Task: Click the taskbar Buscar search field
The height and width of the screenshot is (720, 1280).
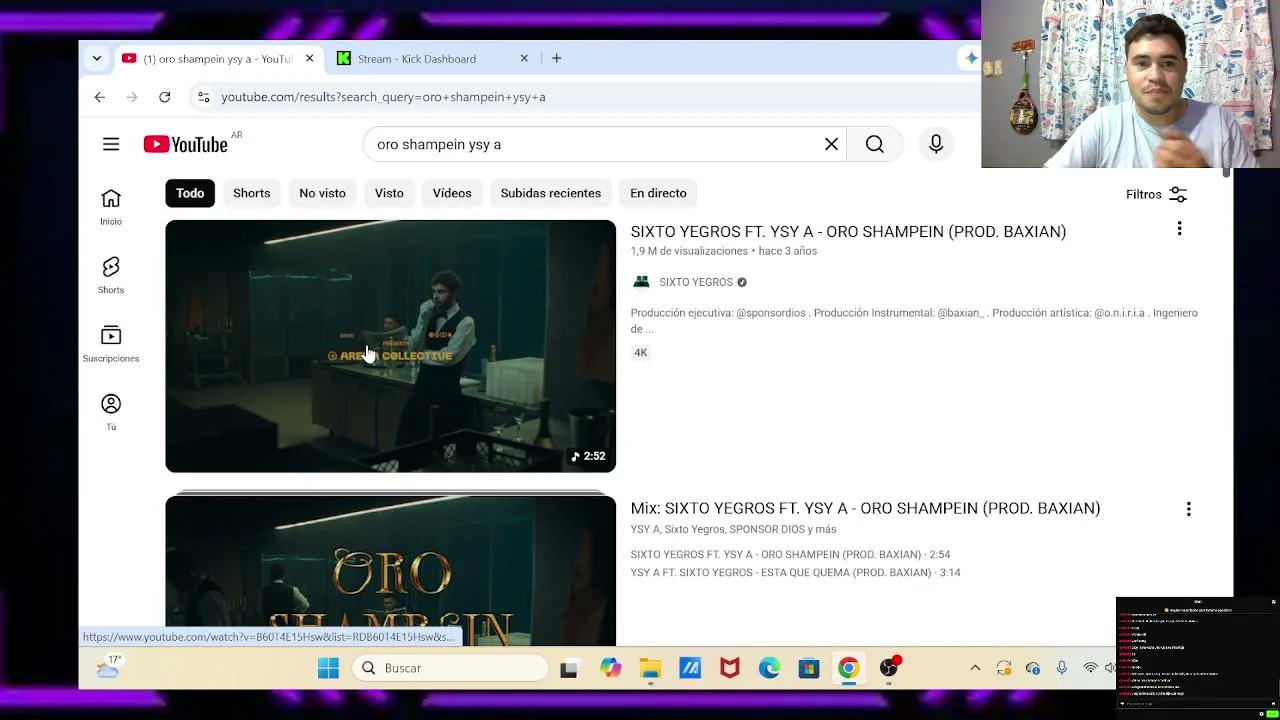Action: click(450, 668)
